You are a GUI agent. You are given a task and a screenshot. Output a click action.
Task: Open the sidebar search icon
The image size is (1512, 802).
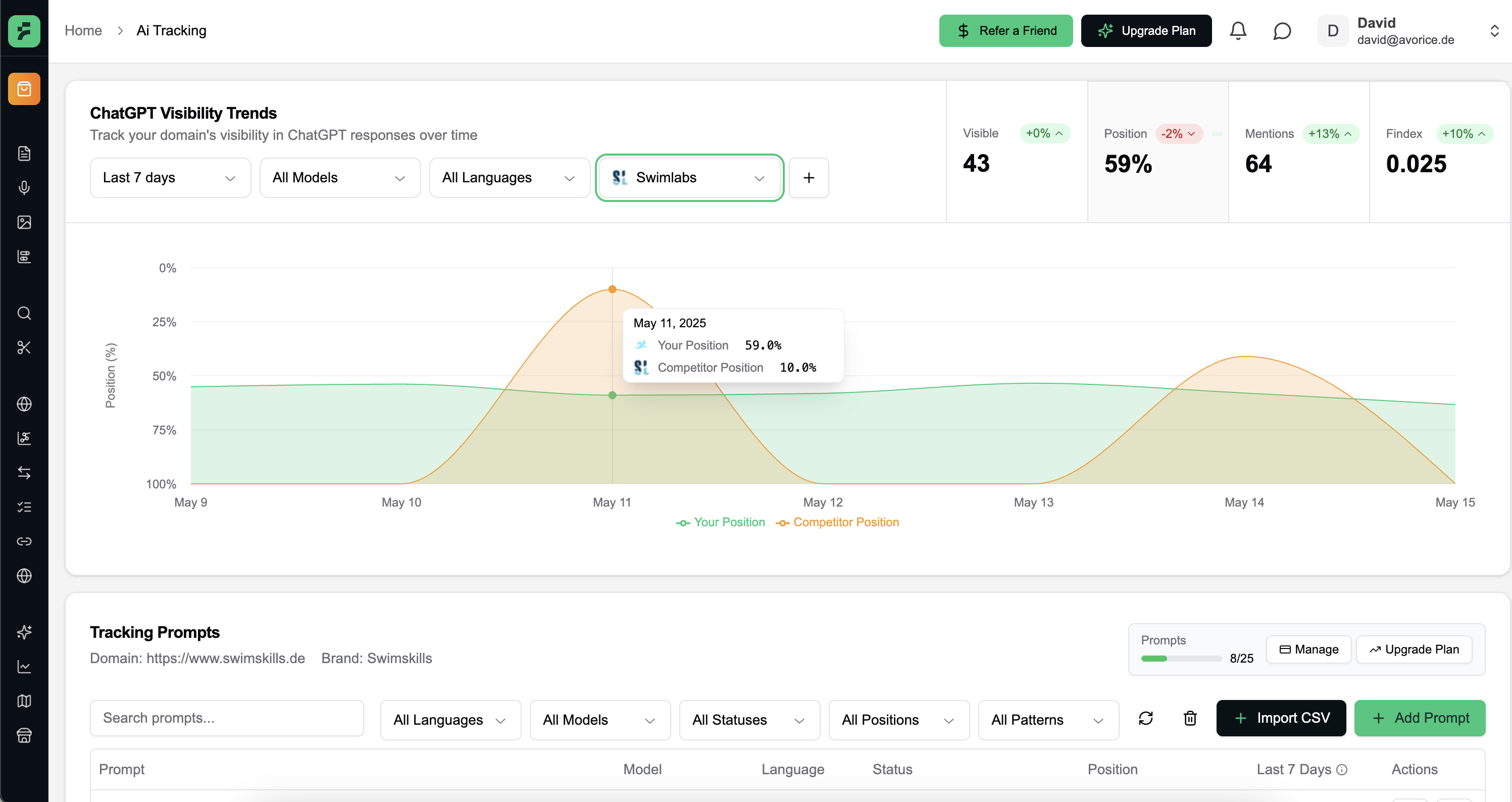pyautogui.click(x=24, y=313)
